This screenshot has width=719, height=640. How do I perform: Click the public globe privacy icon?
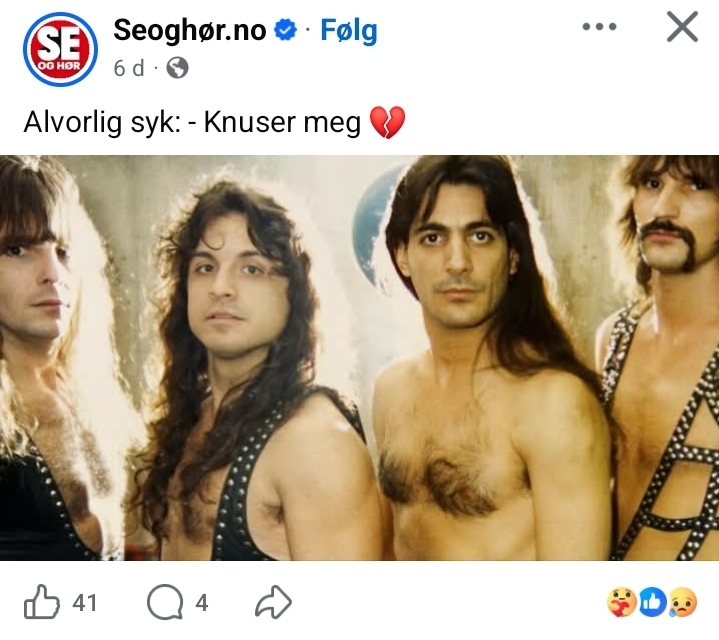tap(177, 68)
